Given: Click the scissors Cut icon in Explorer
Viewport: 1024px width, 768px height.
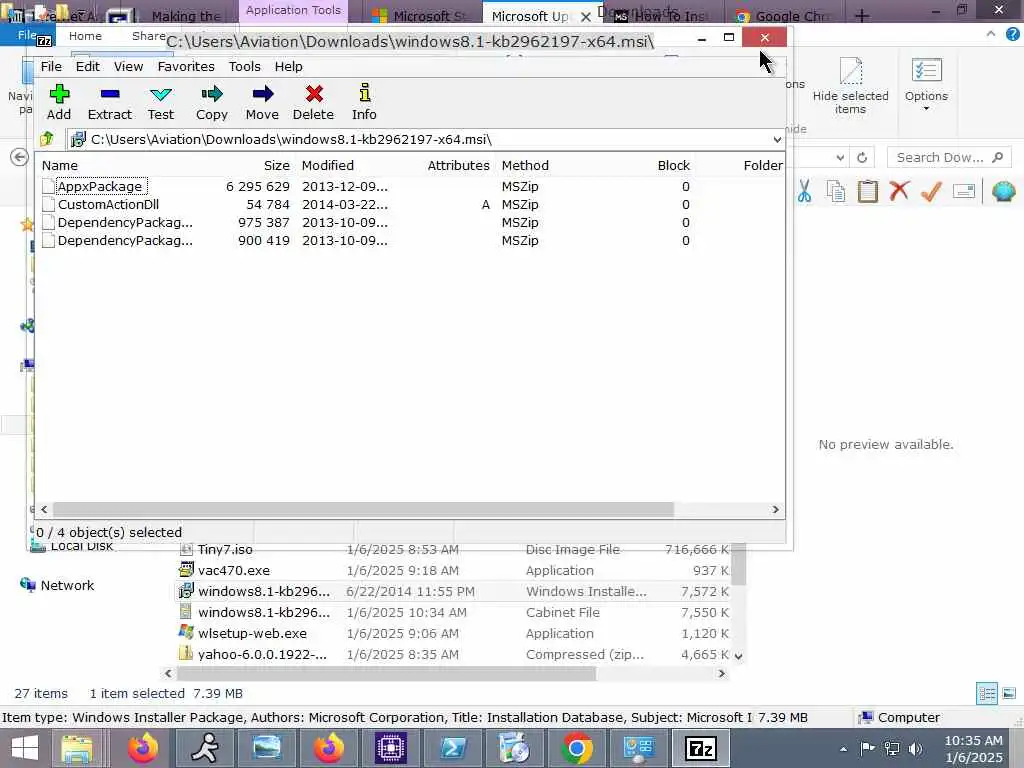Looking at the screenshot, I should tap(804, 191).
